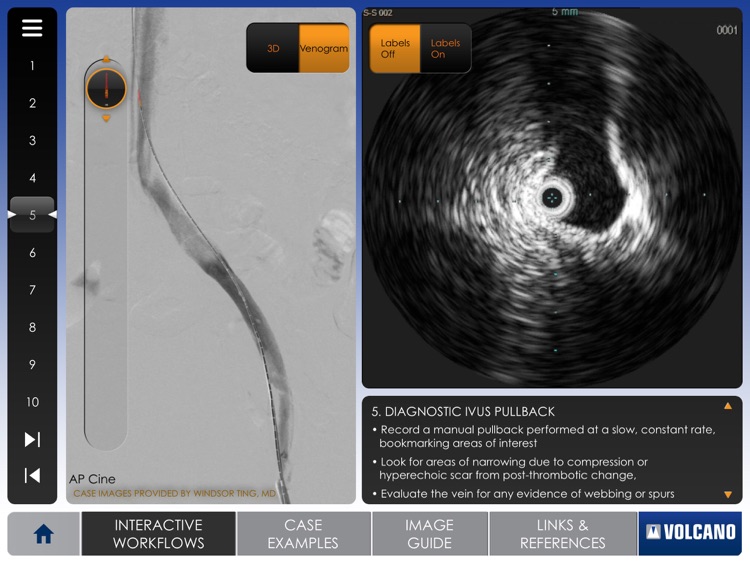Click the '0001' frame number
This screenshot has width=750, height=563.
point(727,30)
